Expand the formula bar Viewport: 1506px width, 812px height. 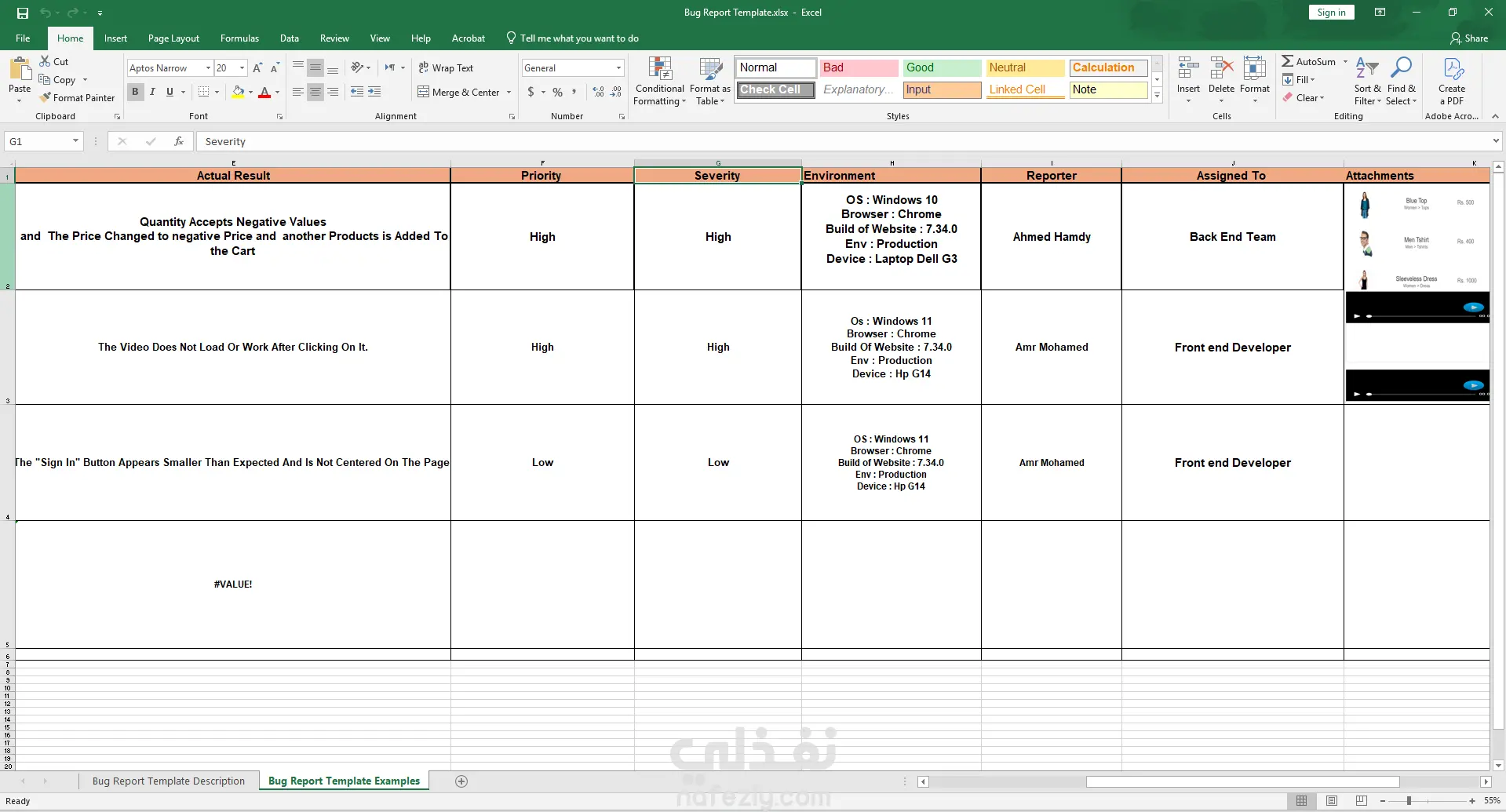[x=1496, y=141]
